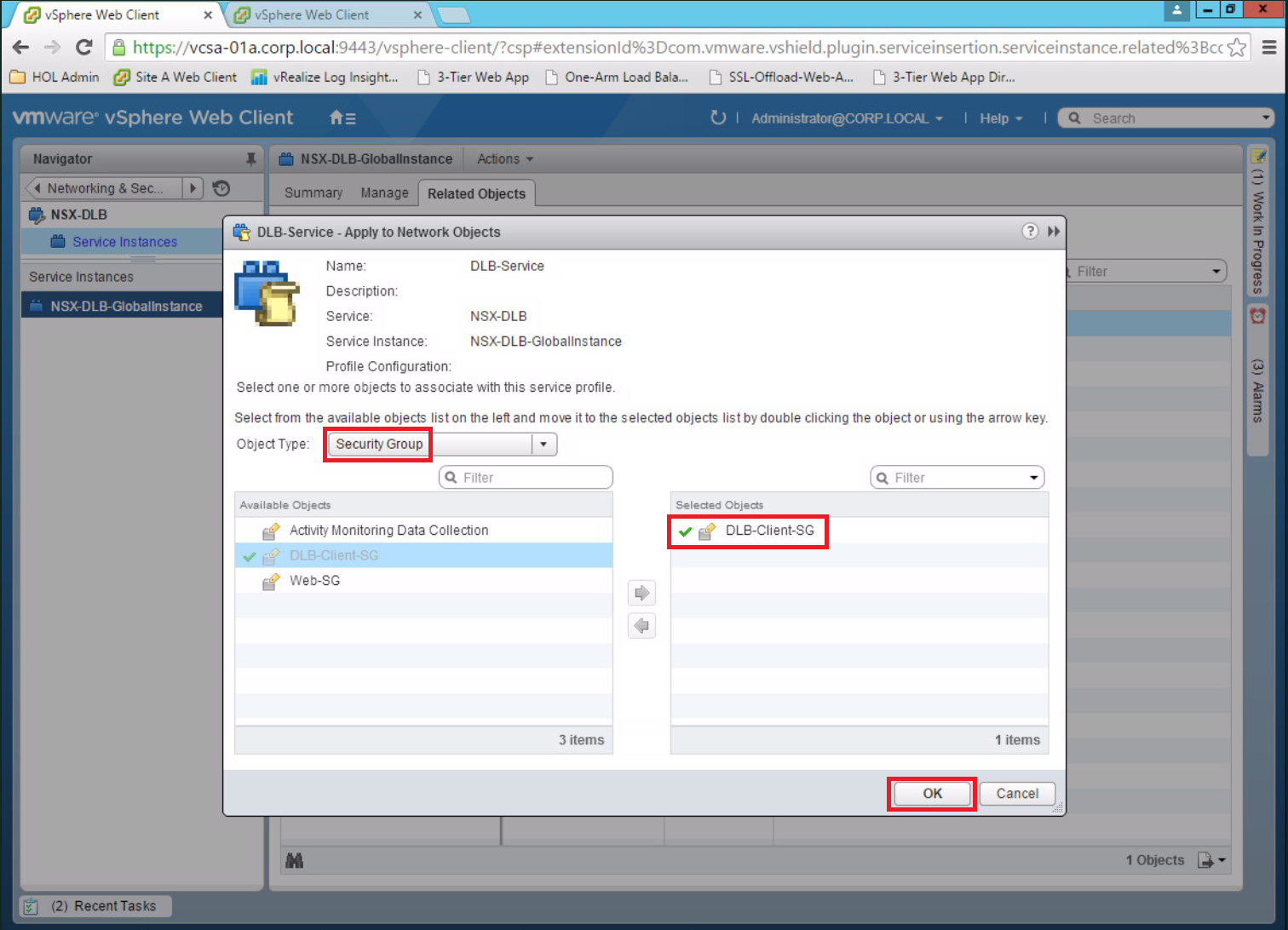Viewport: 1288px width, 930px height.
Task: Click the vSphere refresh icon
Action: [x=718, y=118]
